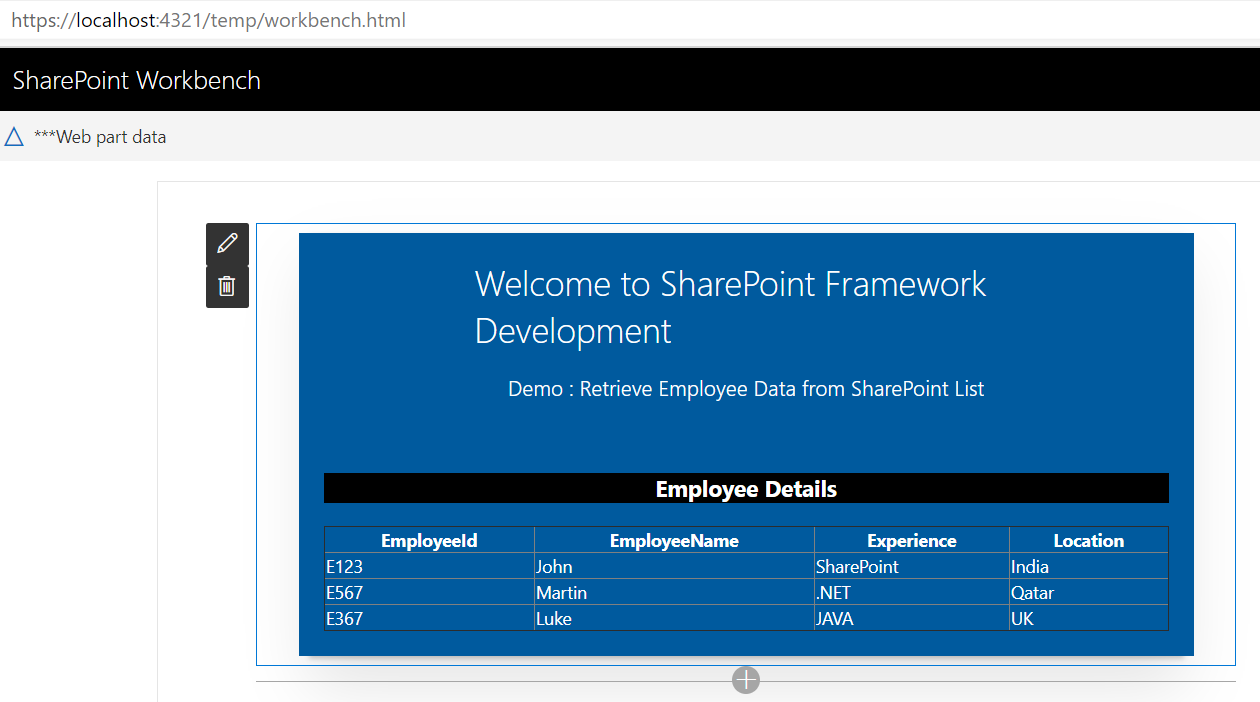Select the E367 employee ID cell

click(x=429, y=618)
